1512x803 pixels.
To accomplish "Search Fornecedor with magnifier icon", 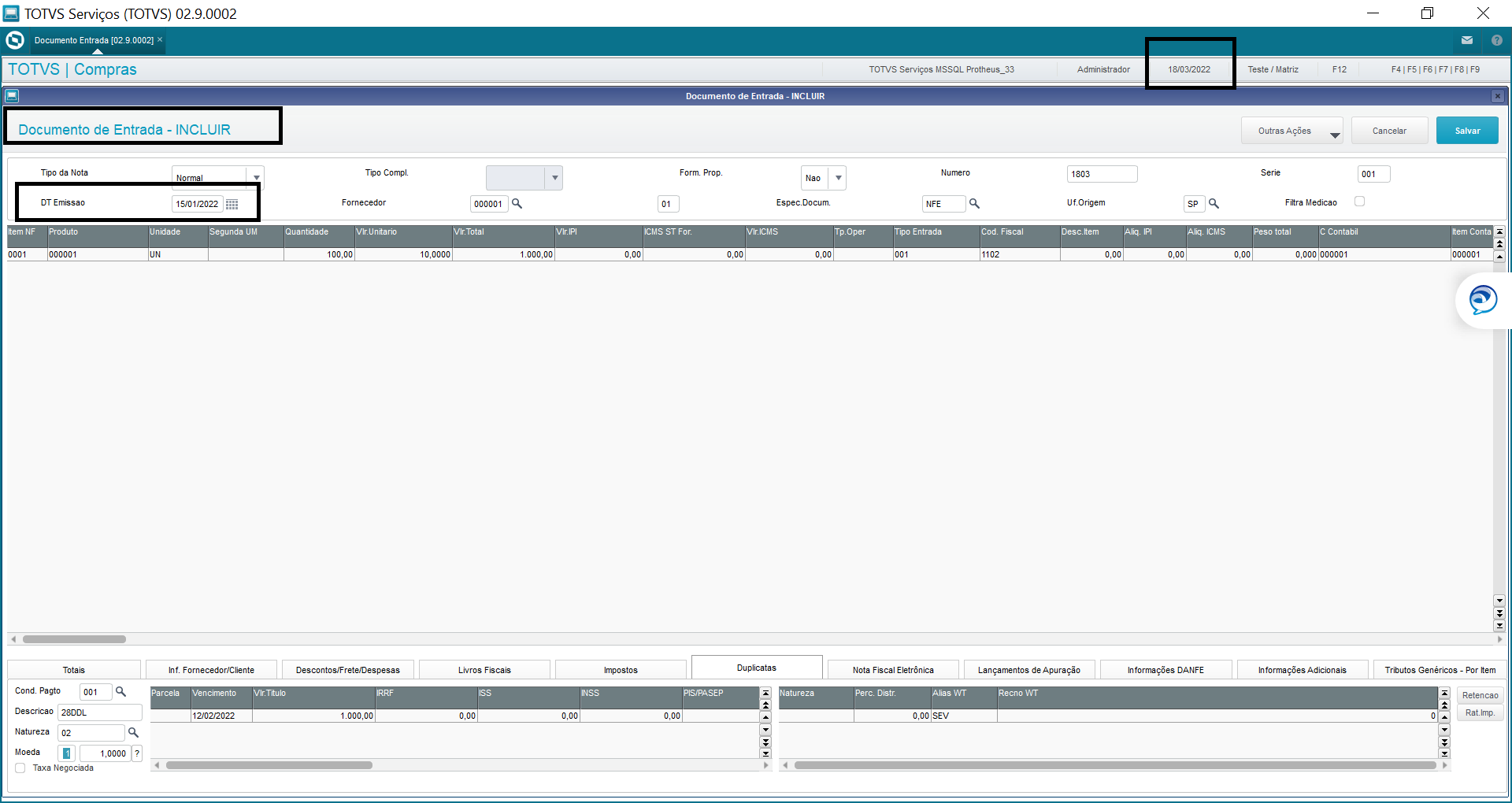I will [517, 203].
